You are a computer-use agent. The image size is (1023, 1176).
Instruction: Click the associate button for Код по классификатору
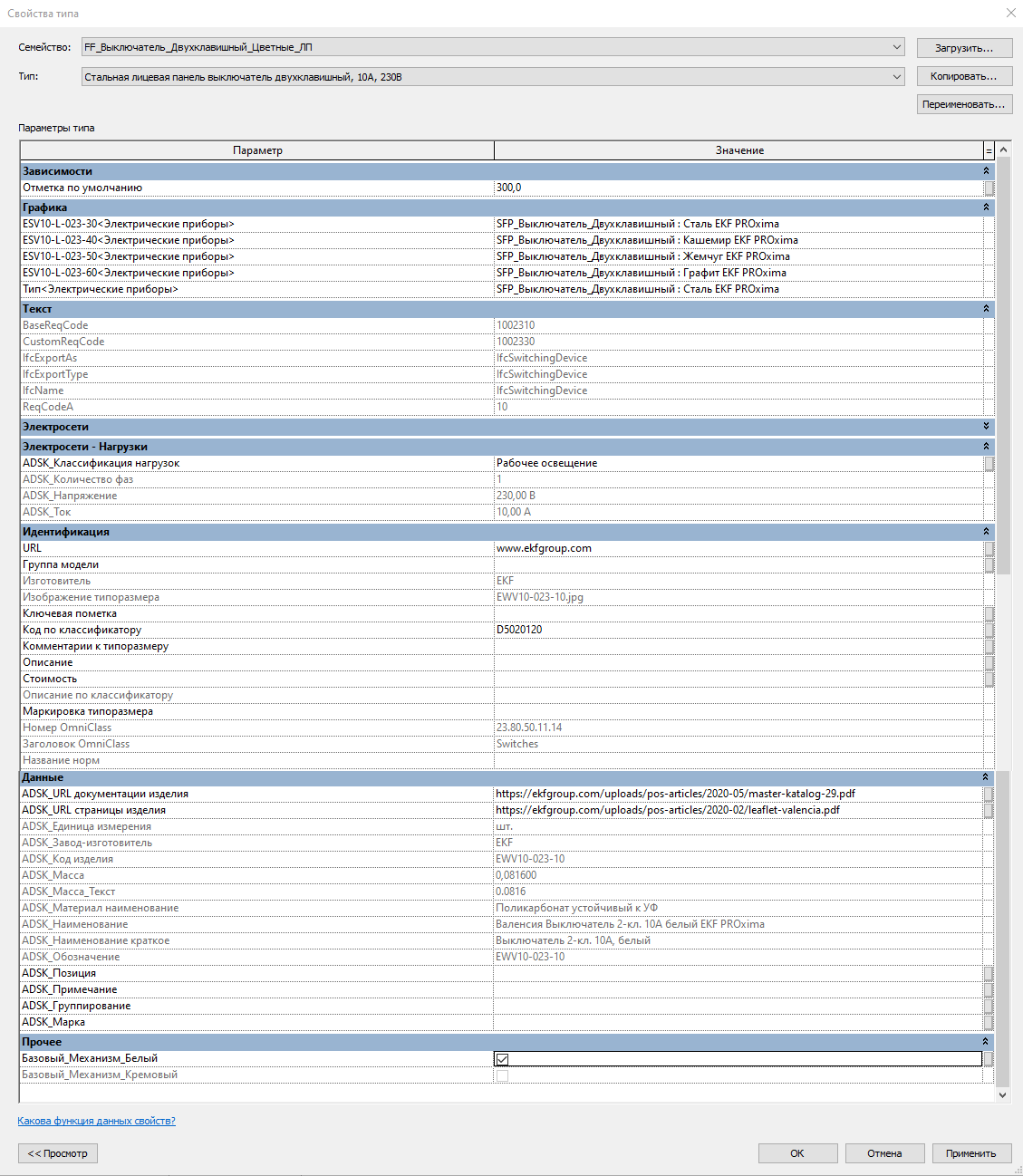tap(989, 631)
